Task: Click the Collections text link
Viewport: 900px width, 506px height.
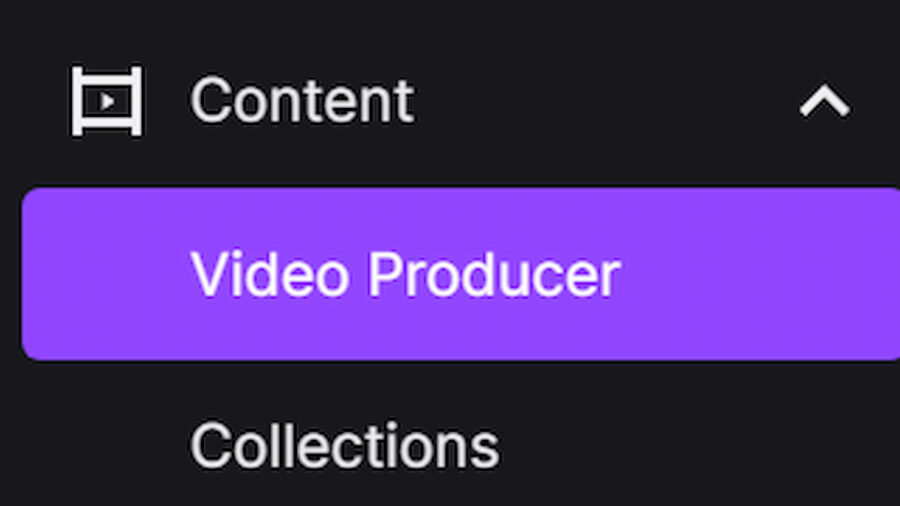Action: click(x=344, y=446)
